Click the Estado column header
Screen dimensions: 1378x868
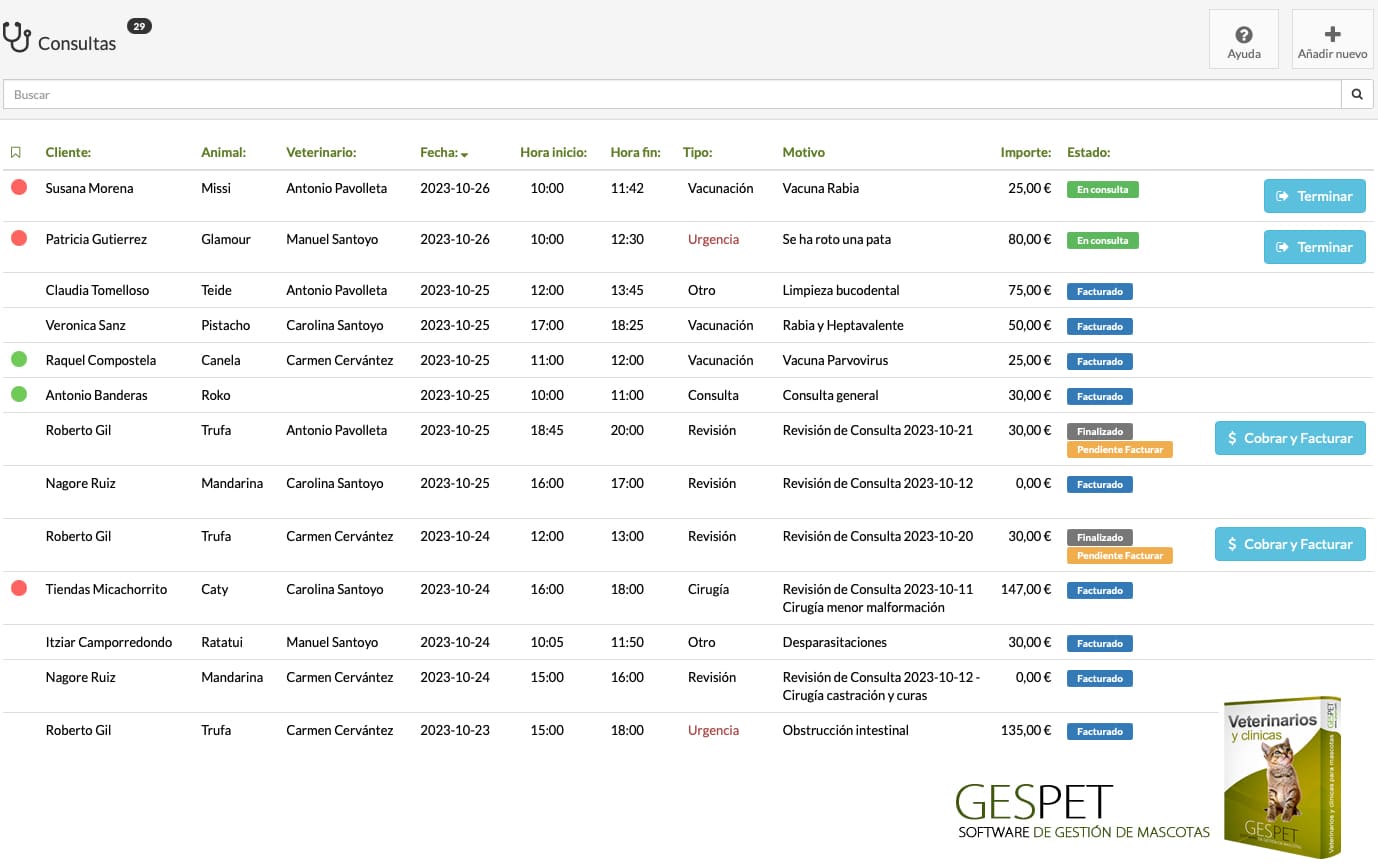point(1089,153)
